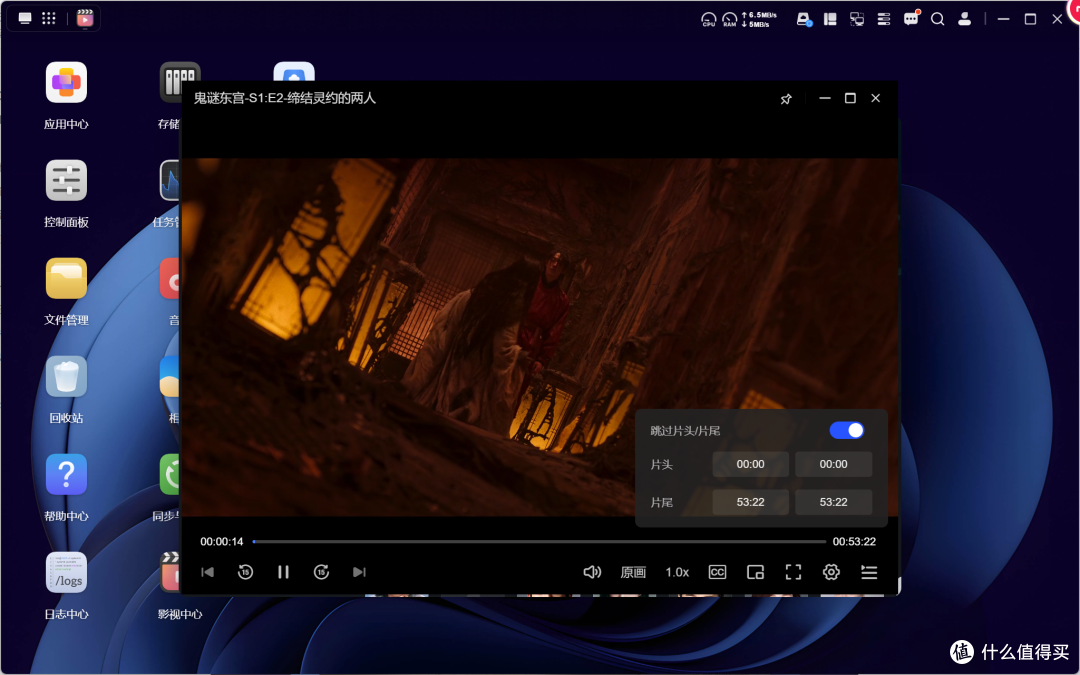
Task: Pause the video with the pause button
Action: tap(283, 572)
